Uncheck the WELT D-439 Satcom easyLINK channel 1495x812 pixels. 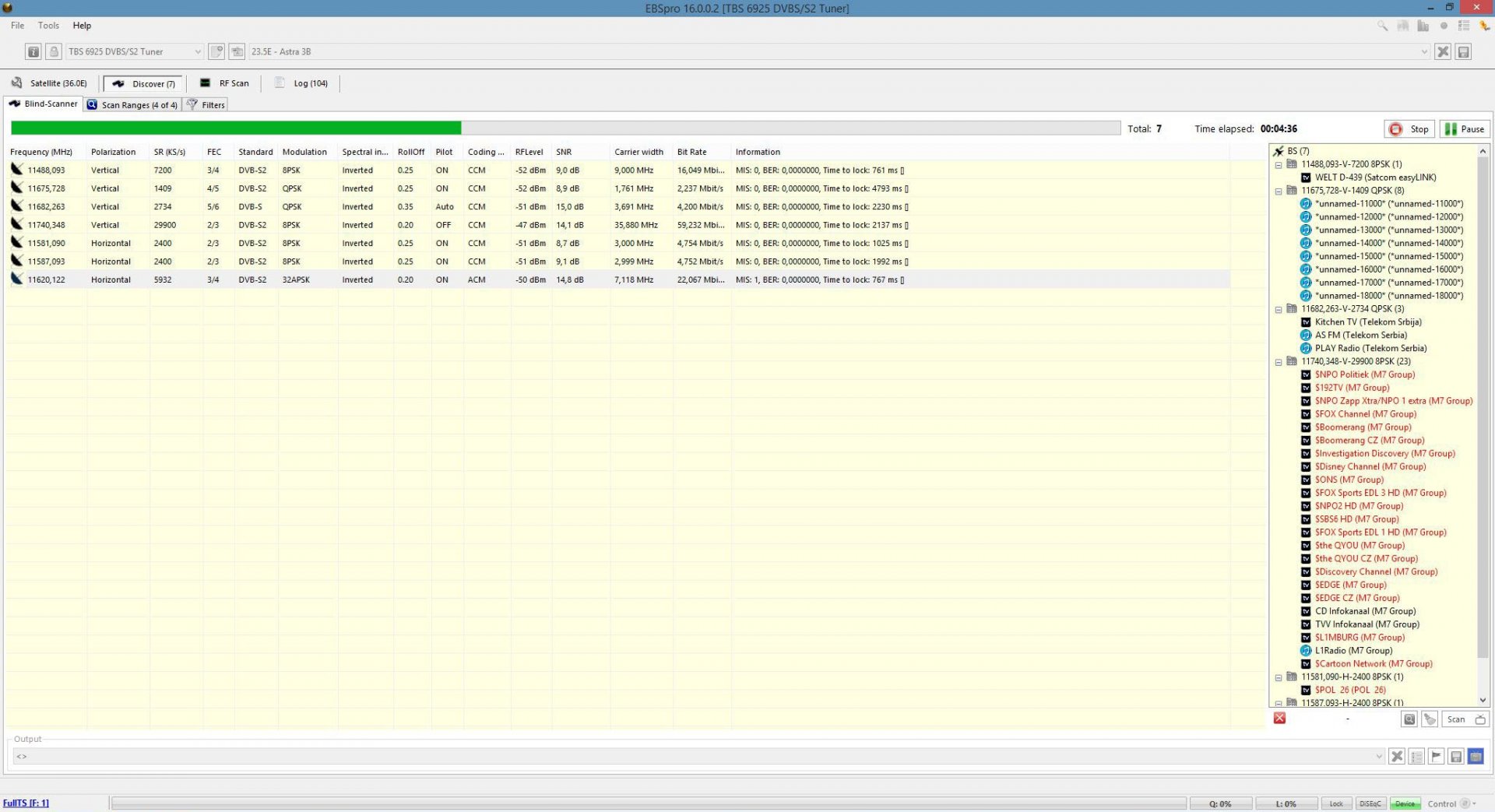tap(1307, 177)
